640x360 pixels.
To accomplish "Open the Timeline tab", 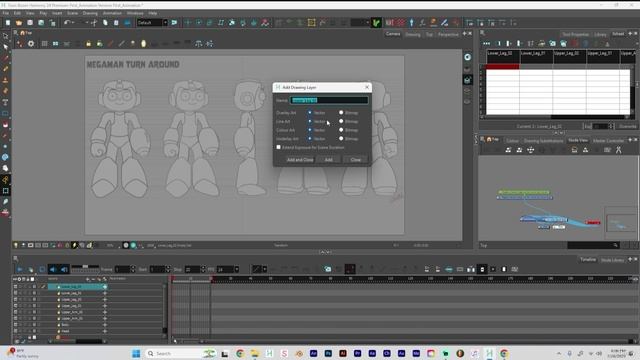I will [x=588, y=260].
